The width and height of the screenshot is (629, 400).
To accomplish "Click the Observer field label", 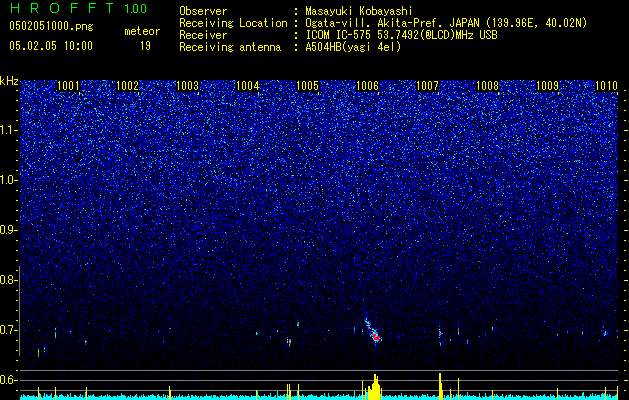I will coord(203,11).
